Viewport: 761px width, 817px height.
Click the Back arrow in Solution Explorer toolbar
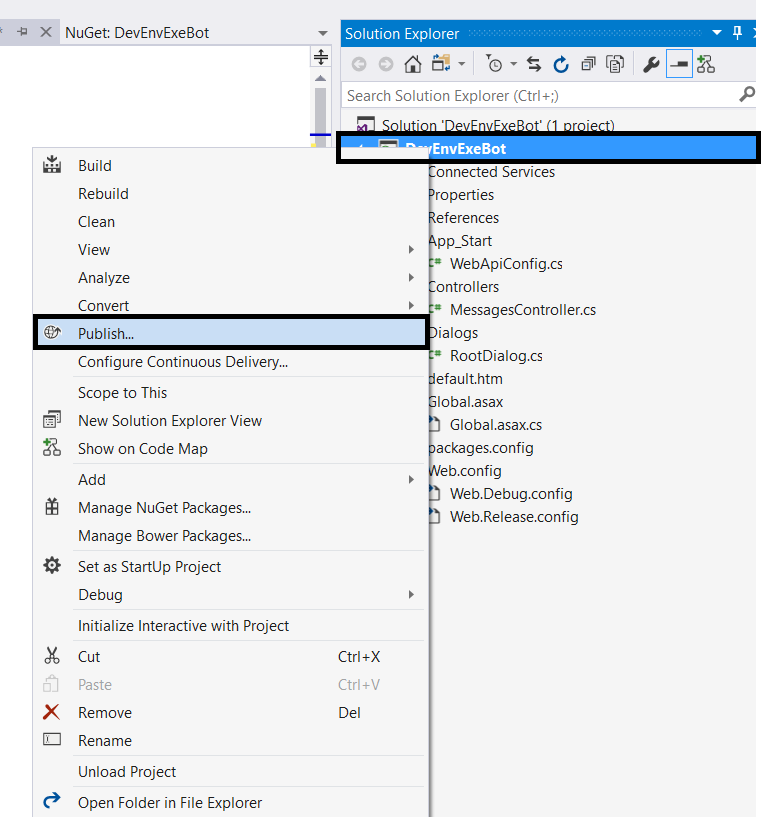tap(359, 65)
